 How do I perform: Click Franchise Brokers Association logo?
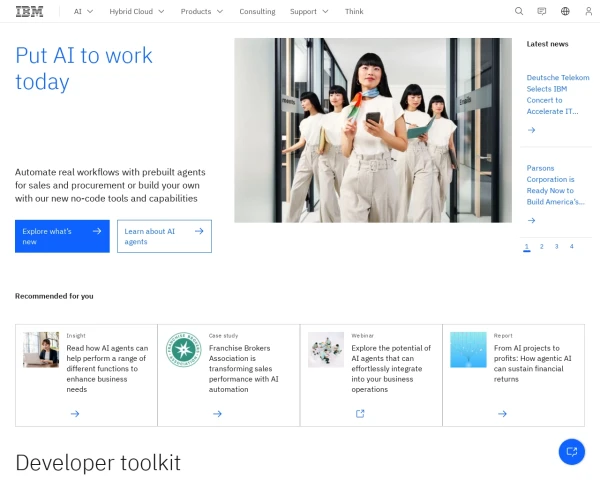[184, 349]
